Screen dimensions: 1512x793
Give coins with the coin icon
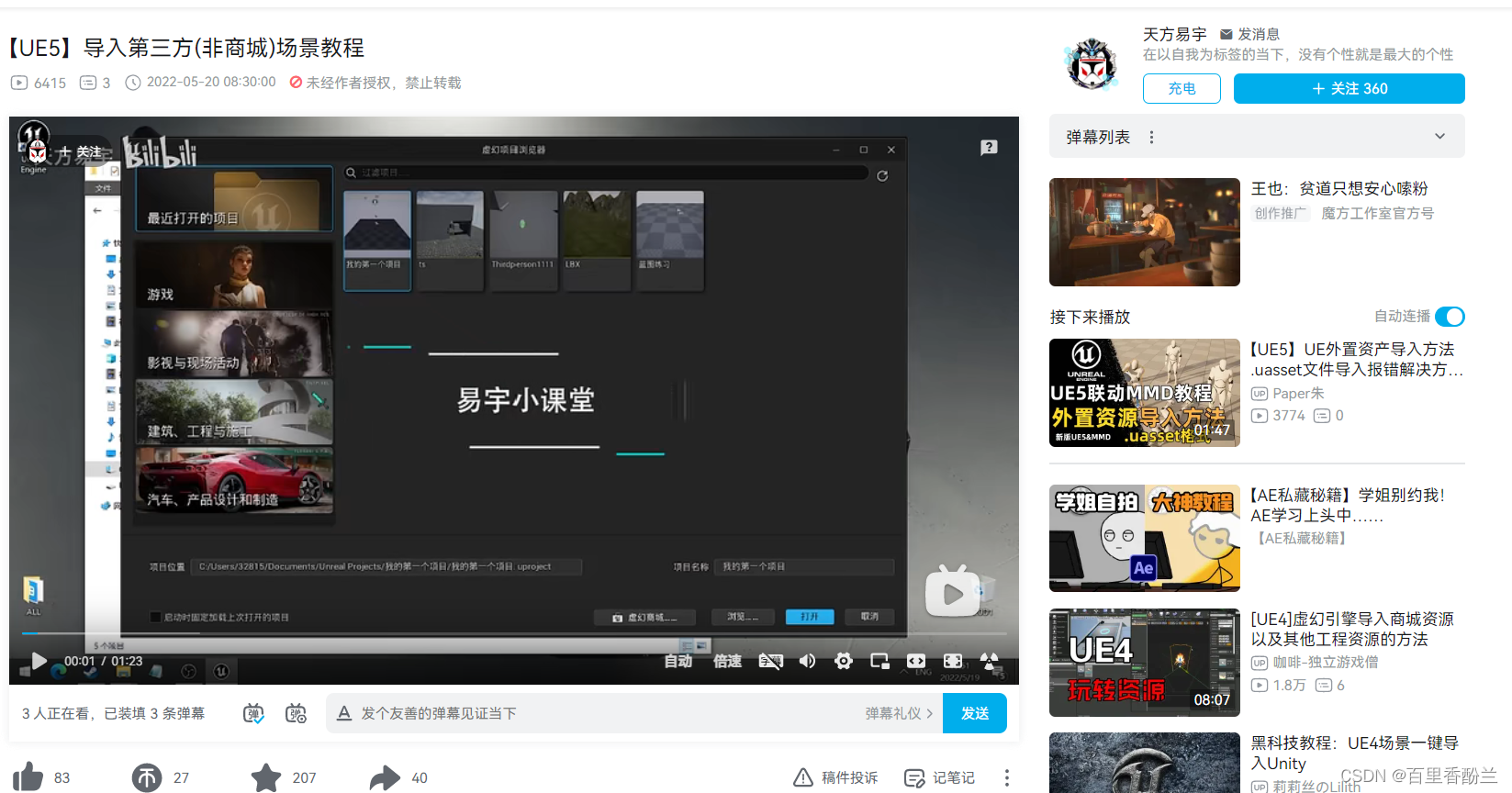tap(146, 777)
